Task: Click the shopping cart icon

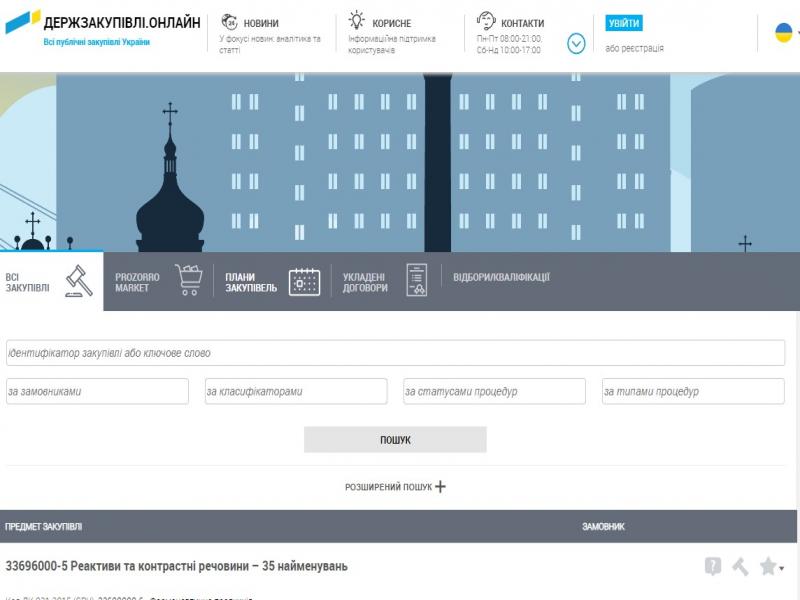Action: 189,280
